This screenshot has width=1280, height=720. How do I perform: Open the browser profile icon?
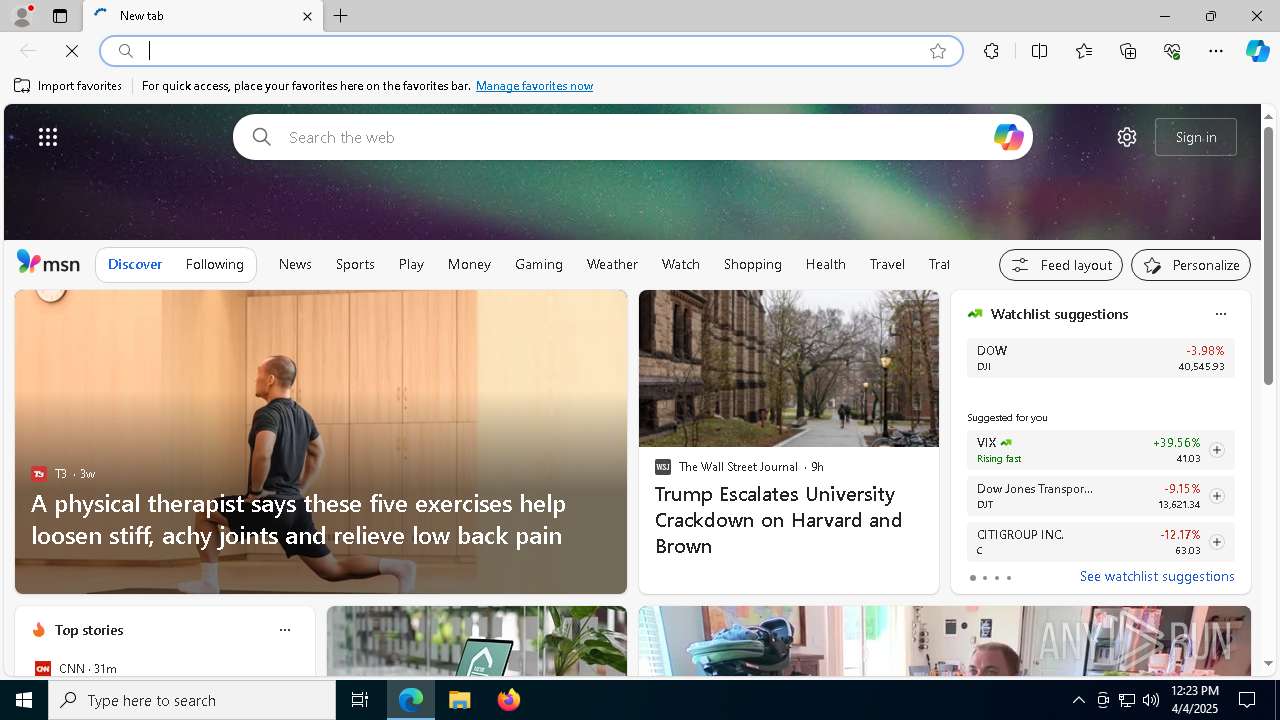click(21, 16)
